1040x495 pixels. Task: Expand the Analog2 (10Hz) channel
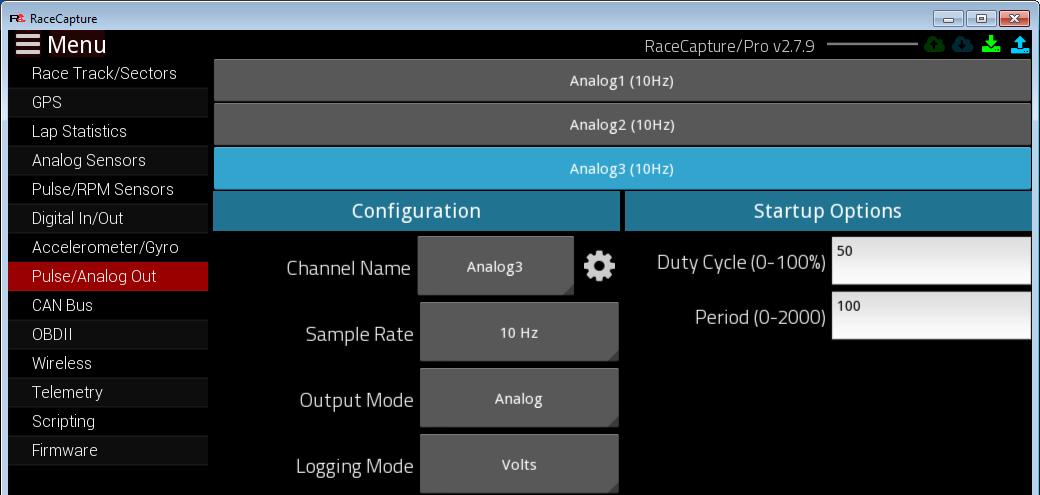622,125
